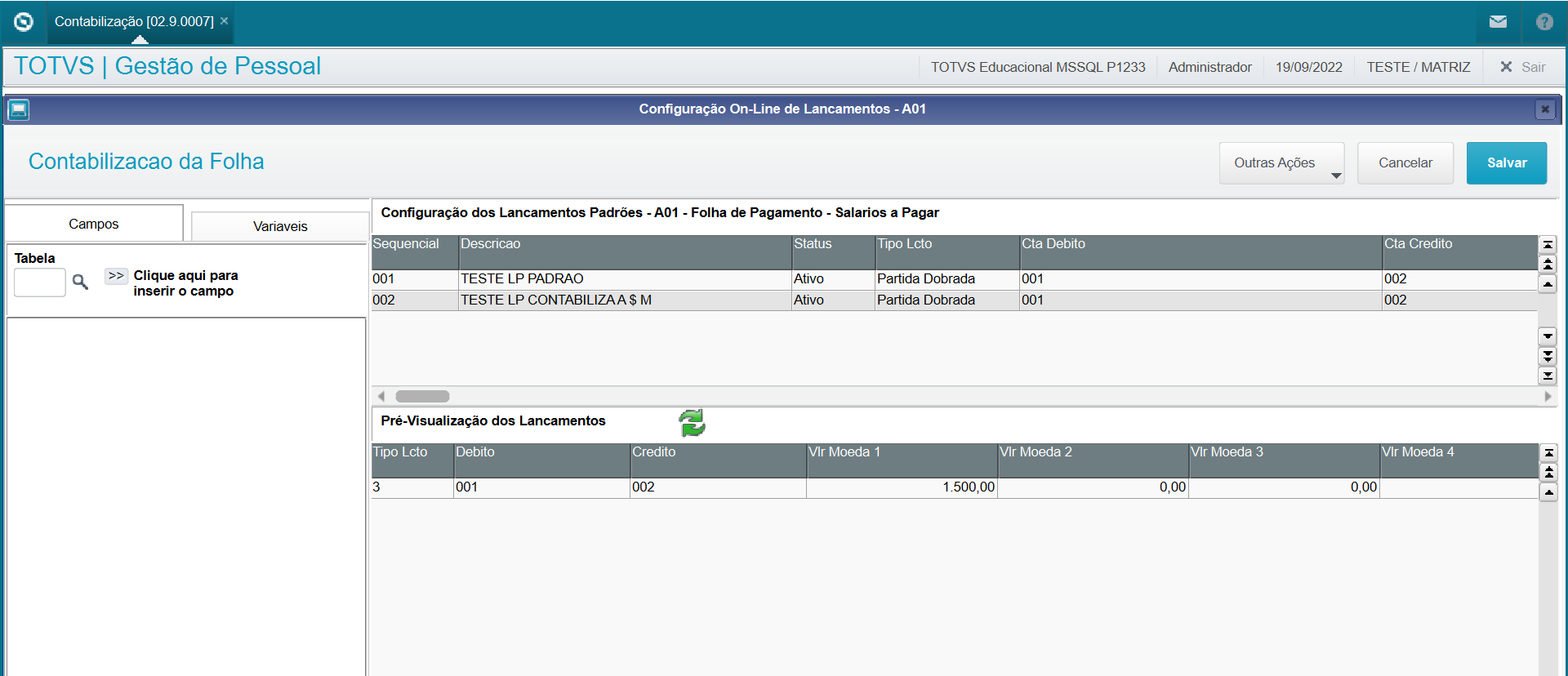Image resolution: width=1568 pixels, height=676 pixels.
Task: Click the window icon left of Configuração On-Line title
Action: tap(19, 109)
